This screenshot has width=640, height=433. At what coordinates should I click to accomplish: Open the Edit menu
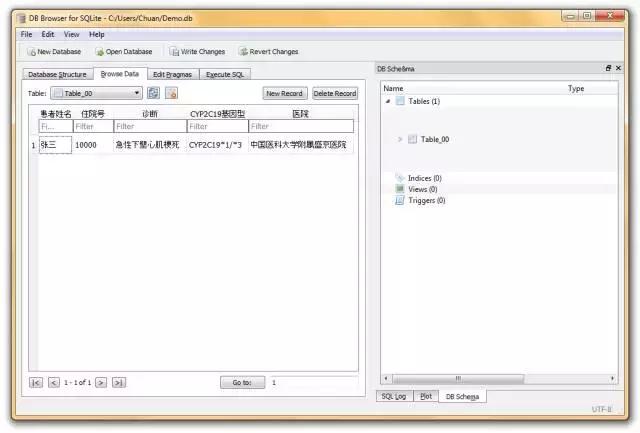tap(48, 34)
